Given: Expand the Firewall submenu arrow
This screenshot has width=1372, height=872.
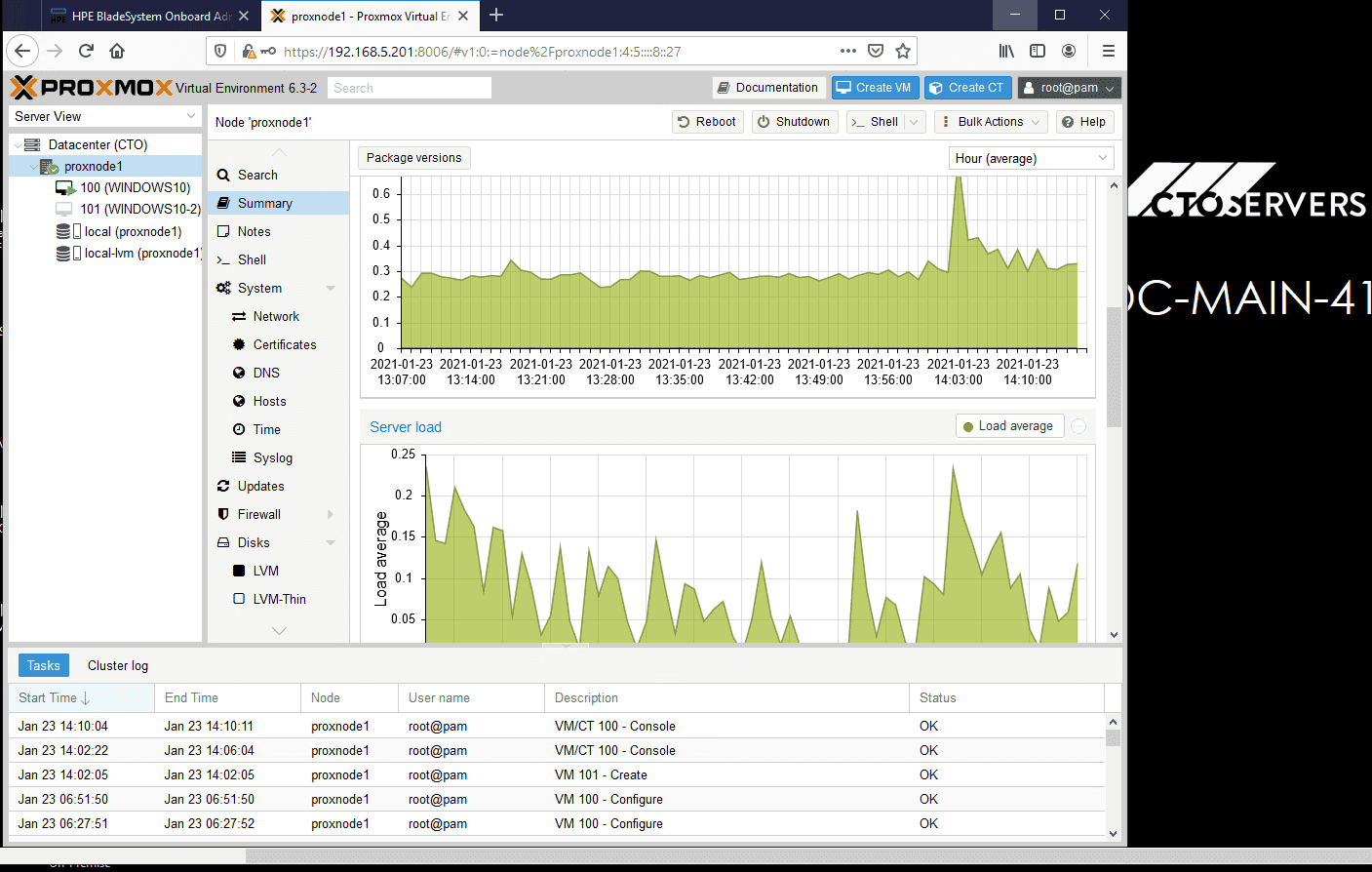Looking at the screenshot, I should point(331,515).
